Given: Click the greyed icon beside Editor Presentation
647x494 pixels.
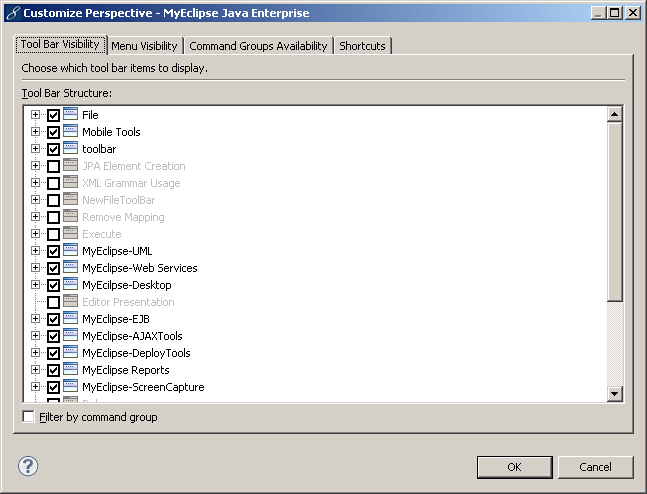Looking at the screenshot, I should click(x=71, y=301).
